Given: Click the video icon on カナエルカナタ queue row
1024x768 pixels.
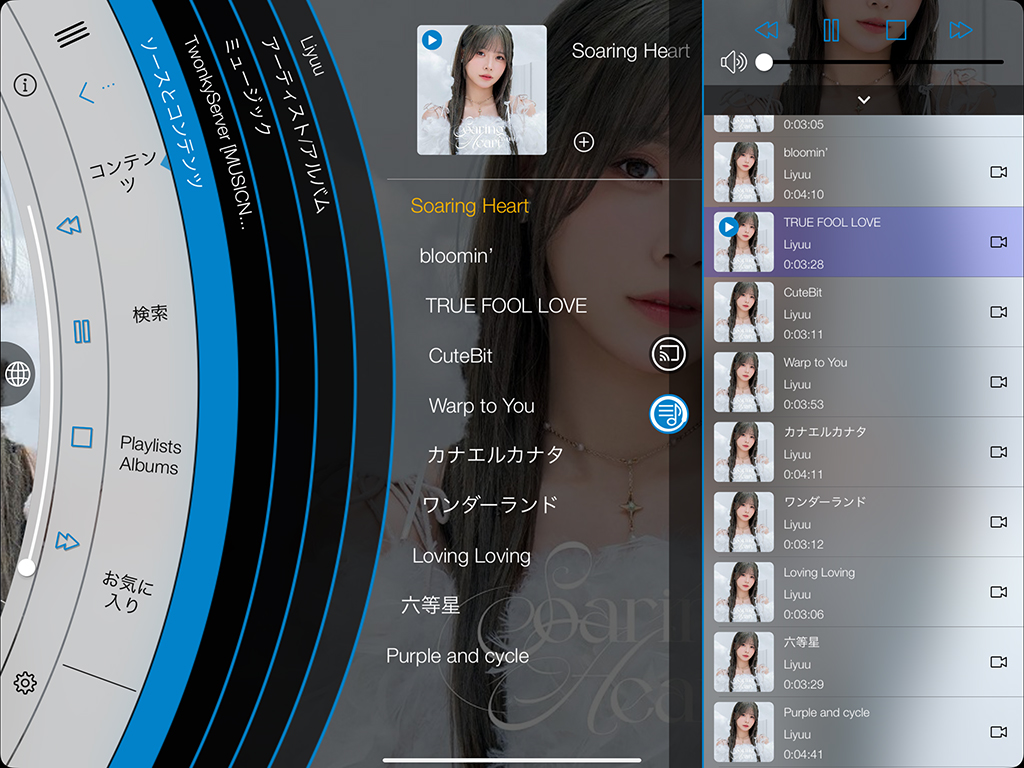Looking at the screenshot, I should (999, 451).
